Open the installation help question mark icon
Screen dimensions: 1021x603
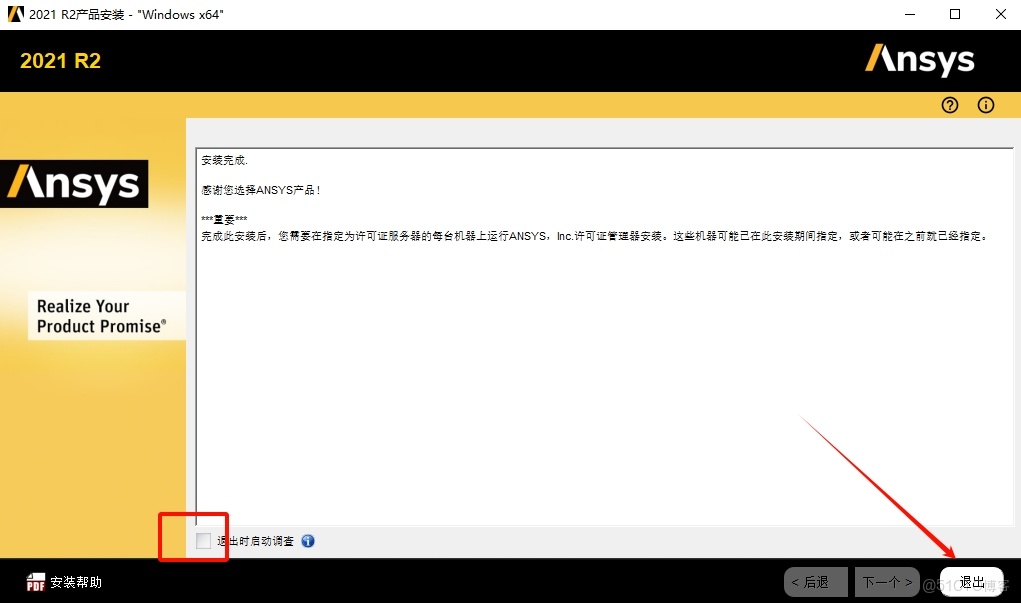point(949,105)
